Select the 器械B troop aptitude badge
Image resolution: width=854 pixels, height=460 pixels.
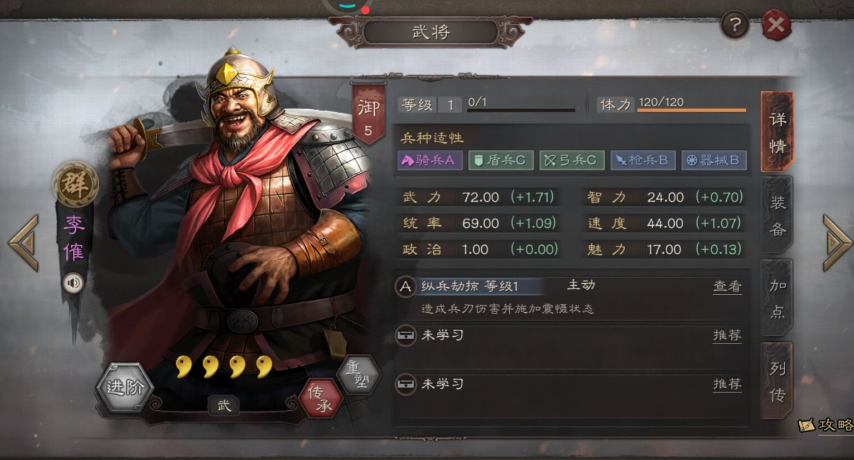tap(713, 160)
